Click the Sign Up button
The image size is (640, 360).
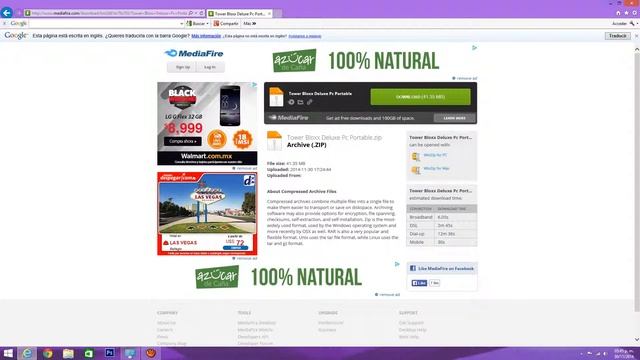[x=182, y=67]
